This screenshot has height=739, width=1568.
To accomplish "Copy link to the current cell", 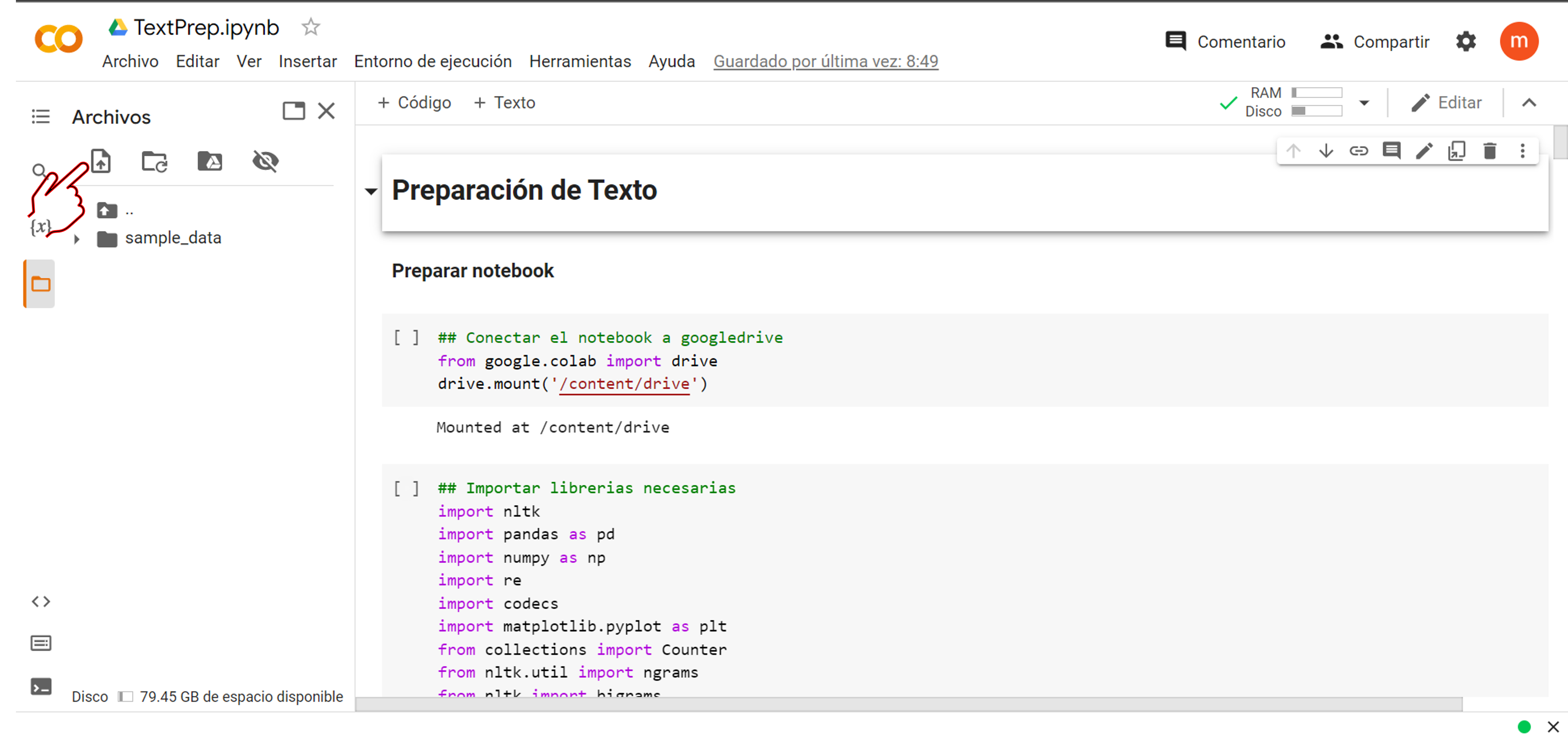I will (x=1359, y=151).
